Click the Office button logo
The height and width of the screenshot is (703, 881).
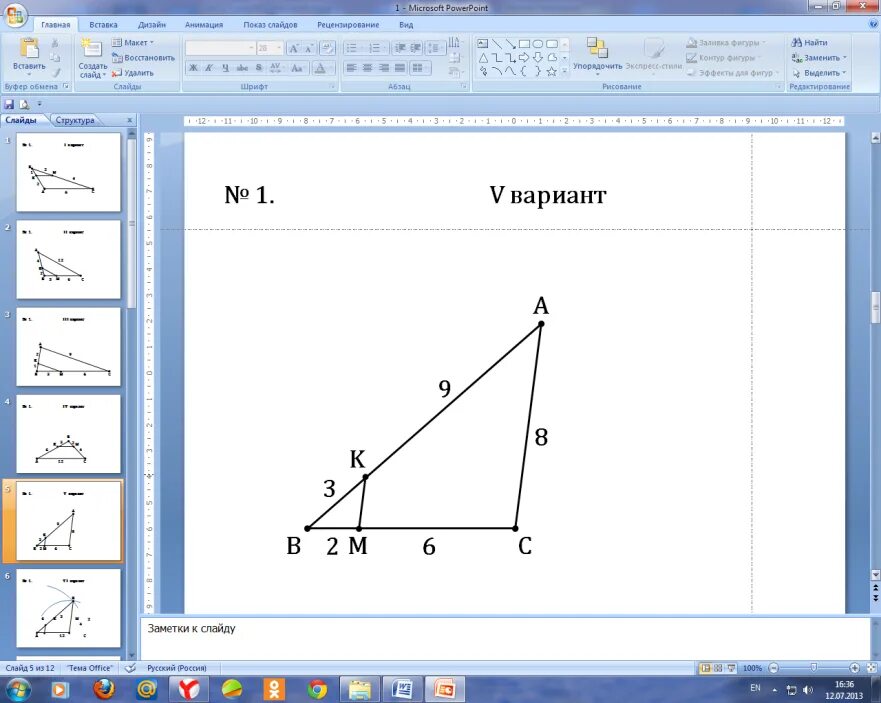click(x=15, y=15)
